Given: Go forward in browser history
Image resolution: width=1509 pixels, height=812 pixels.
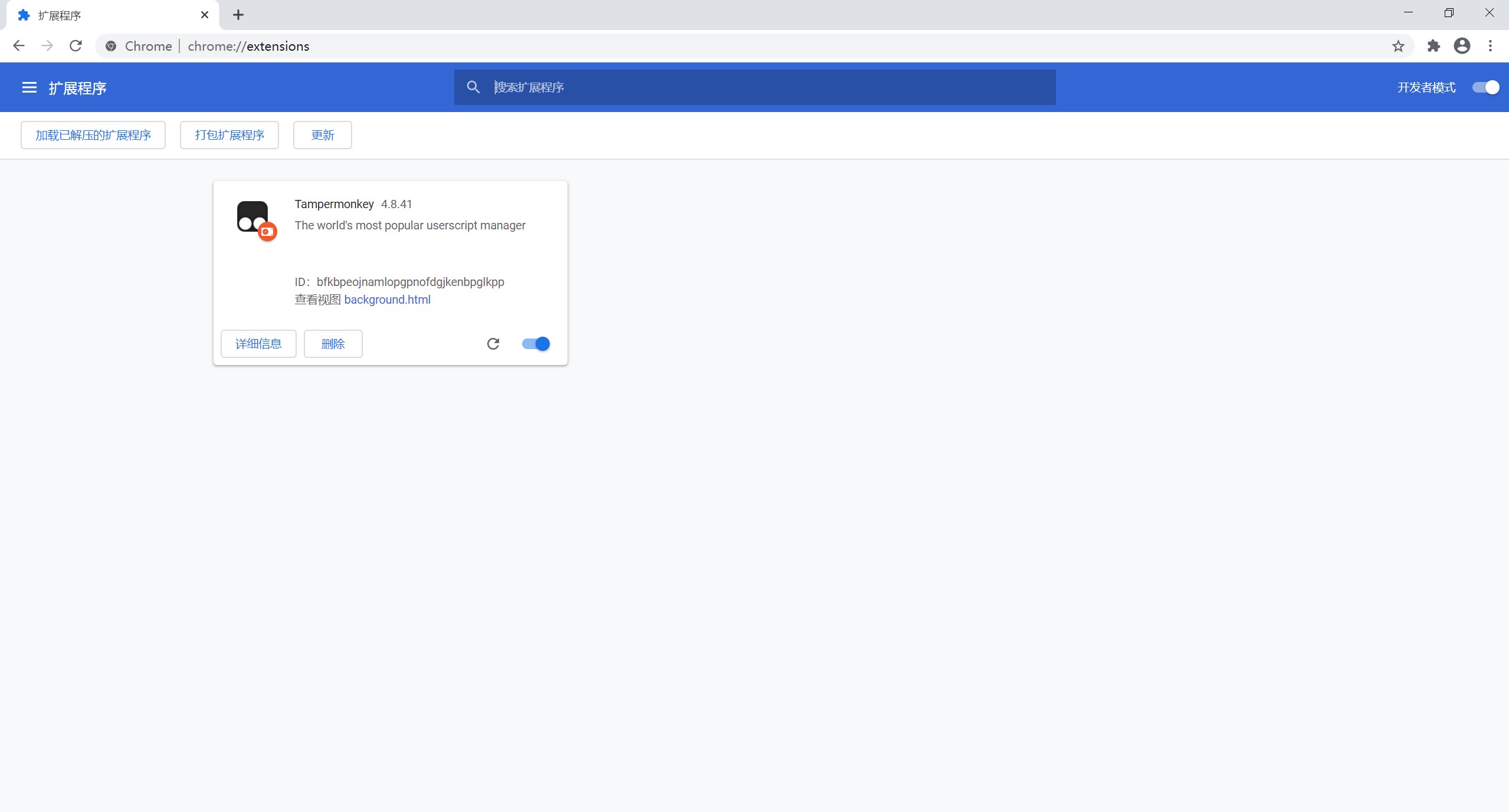Looking at the screenshot, I should [47, 46].
